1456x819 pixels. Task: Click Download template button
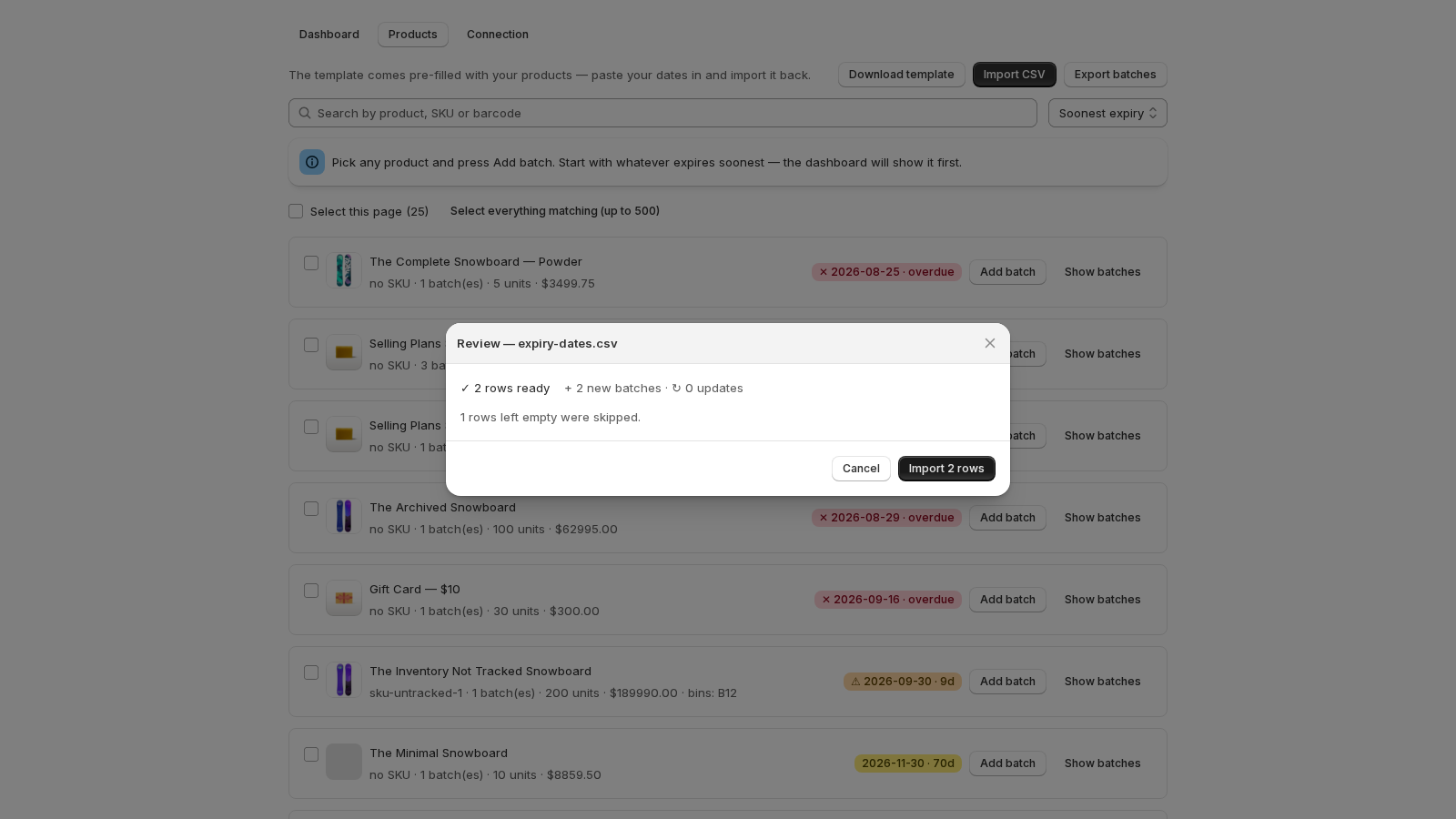pos(902,75)
